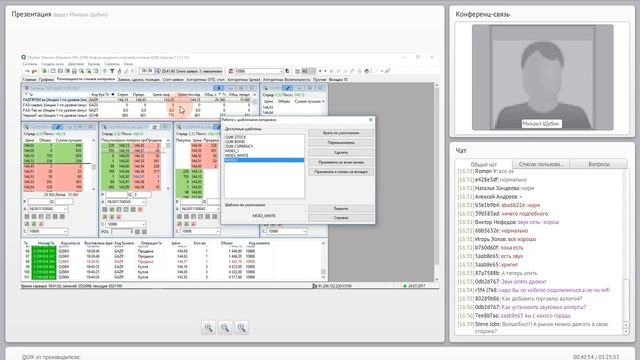640x360 pixels.
Task: Switch to the 'Графики' QUIK tab
Action: (x=47, y=80)
